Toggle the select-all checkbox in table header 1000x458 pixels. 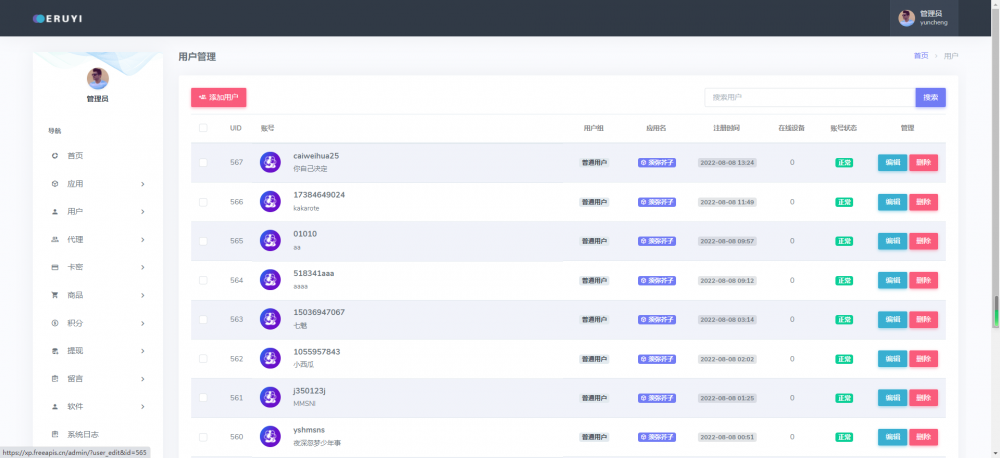[203, 128]
